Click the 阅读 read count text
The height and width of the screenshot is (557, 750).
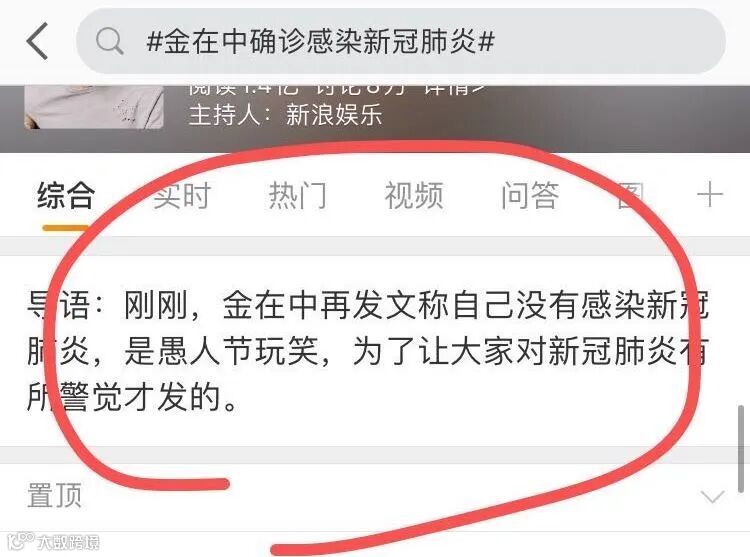[243, 90]
